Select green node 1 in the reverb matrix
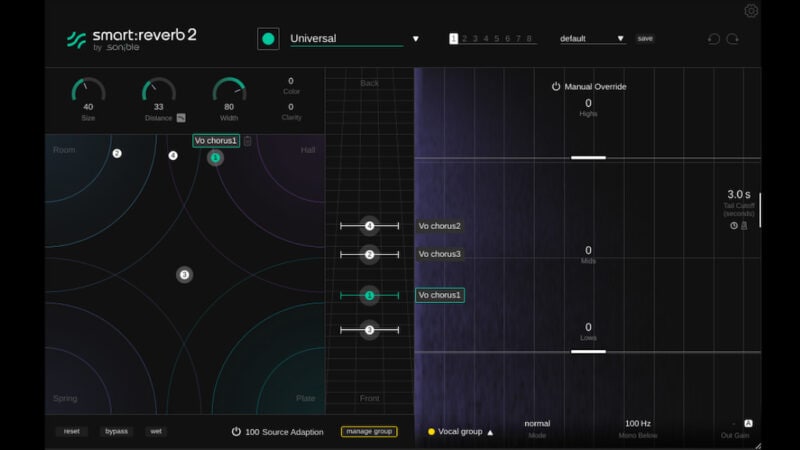800x450 pixels. tap(215, 158)
